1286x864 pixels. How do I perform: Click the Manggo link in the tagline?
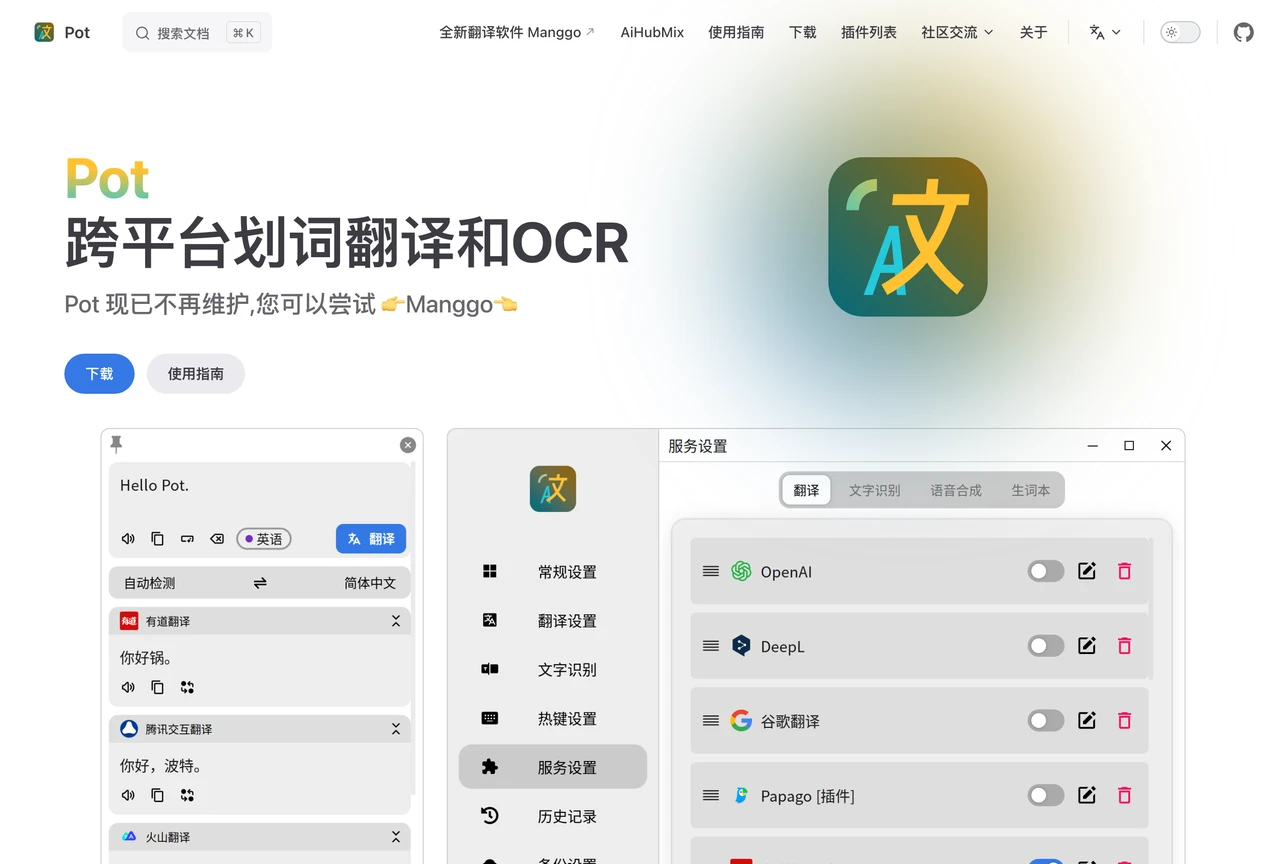pyautogui.click(x=449, y=304)
